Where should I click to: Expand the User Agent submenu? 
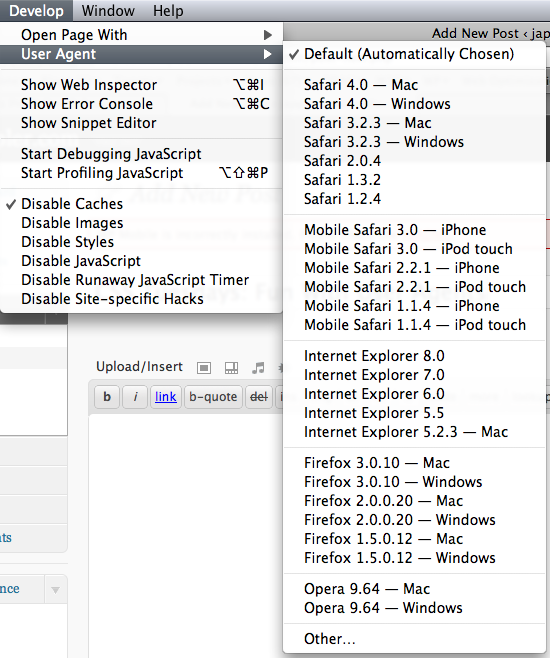point(141,54)
